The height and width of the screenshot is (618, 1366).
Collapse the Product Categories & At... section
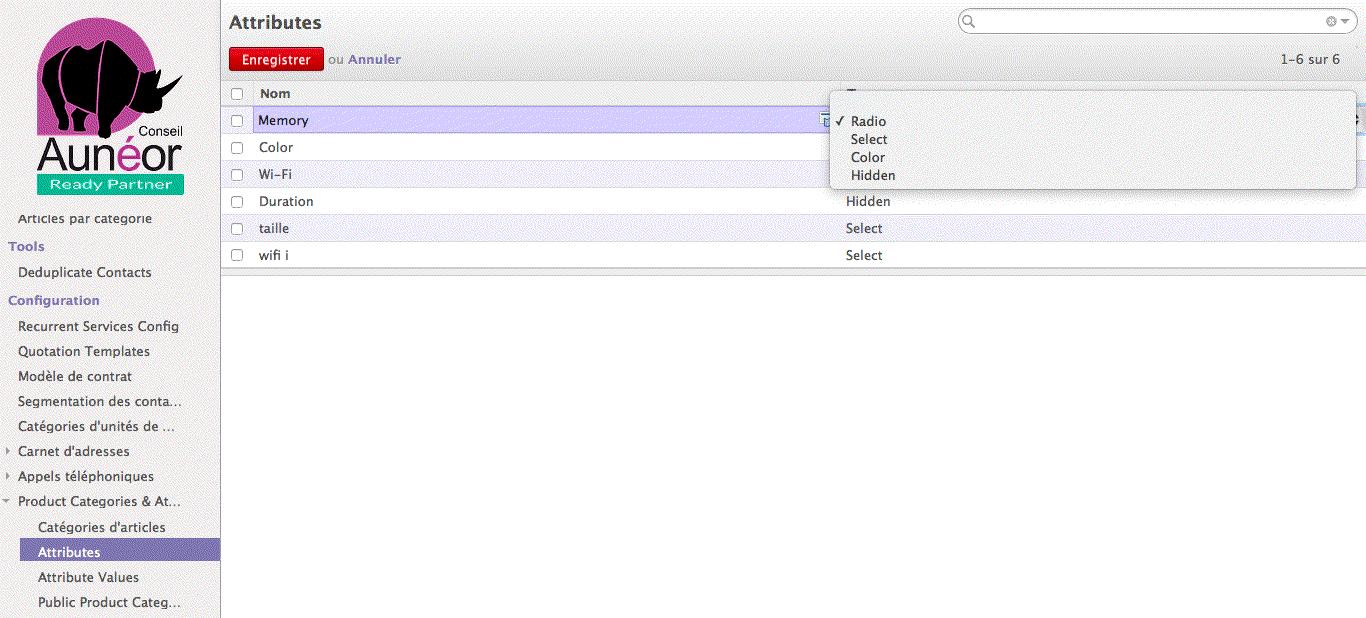point(6,501)
